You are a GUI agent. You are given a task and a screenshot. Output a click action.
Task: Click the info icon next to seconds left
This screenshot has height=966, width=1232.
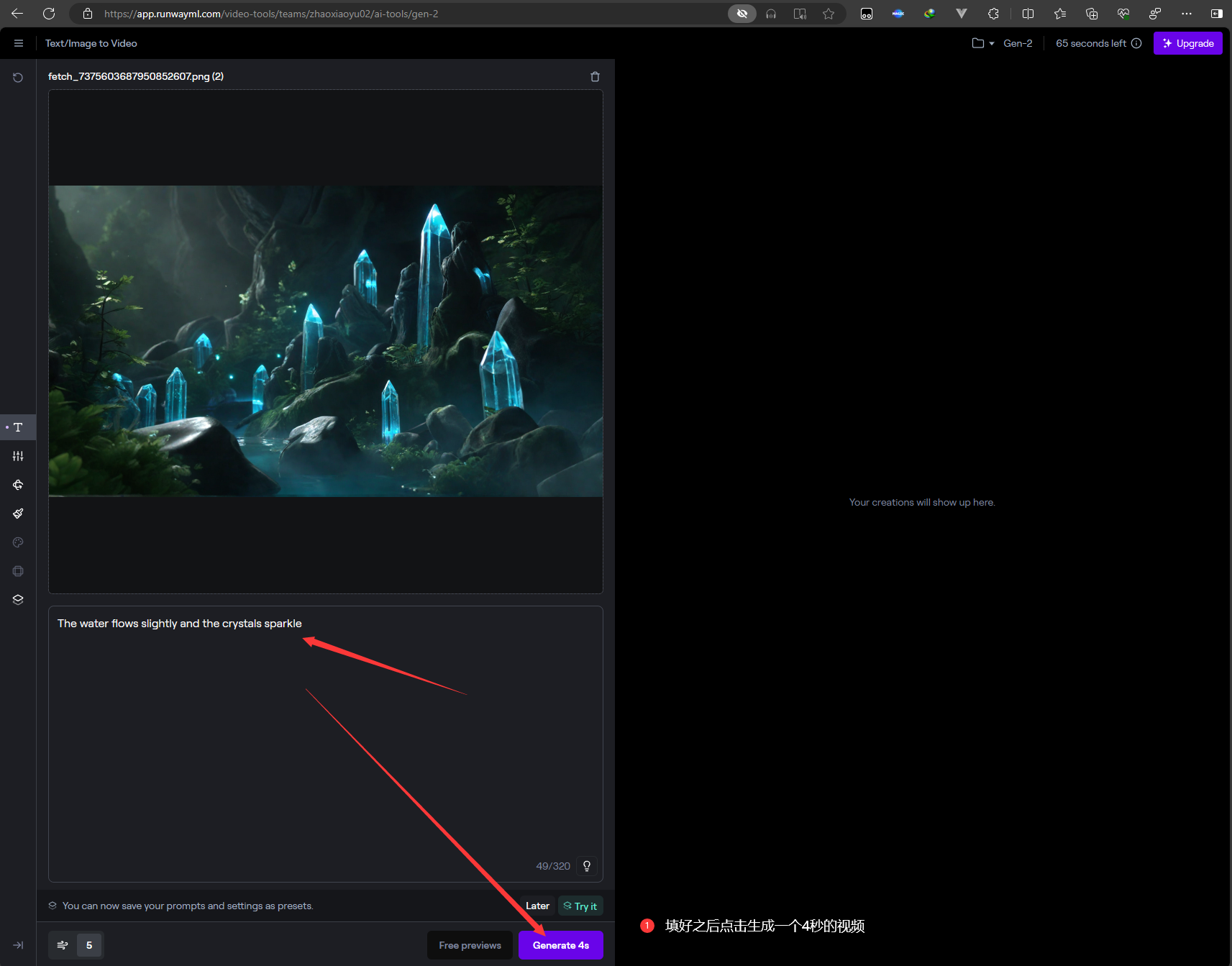pos(1136,43)
